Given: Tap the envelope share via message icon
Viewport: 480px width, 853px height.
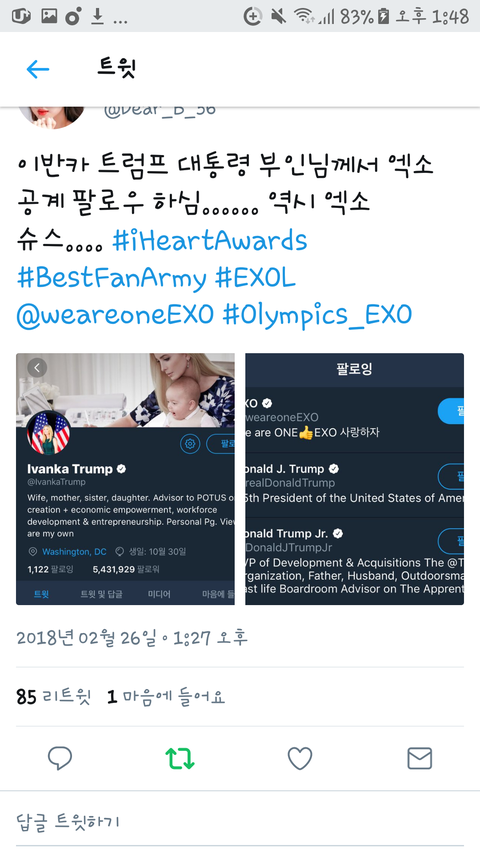Looking at the screenshot, I should click(x=420, y=758).
